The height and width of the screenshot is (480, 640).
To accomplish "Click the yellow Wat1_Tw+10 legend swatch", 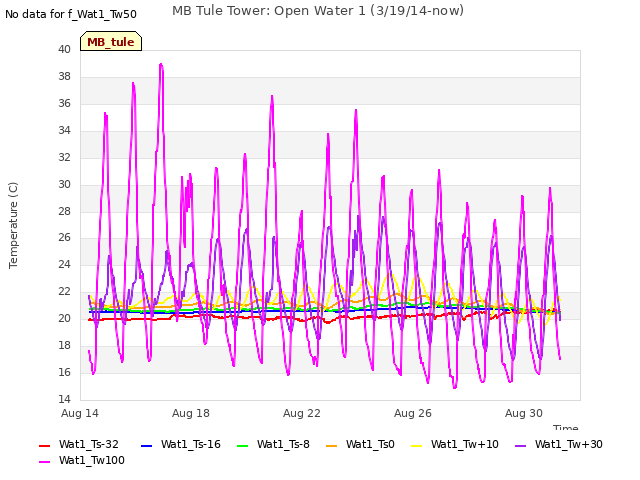I will click(416, 446).
